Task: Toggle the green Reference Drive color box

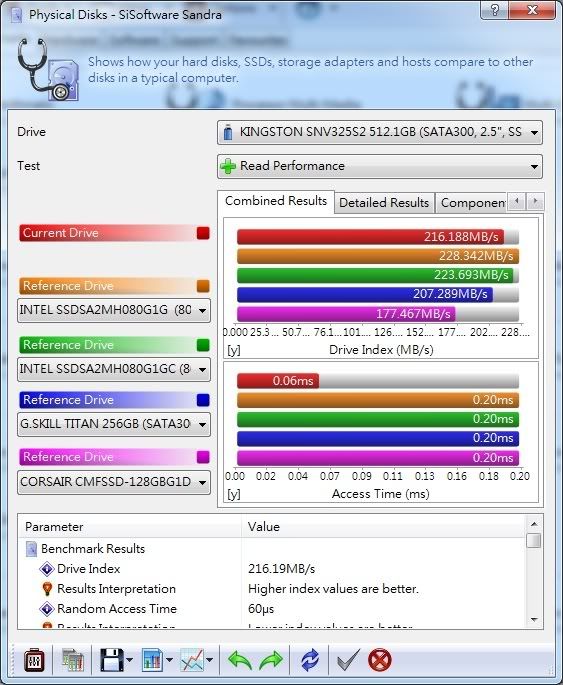Action: pyautogui.click(x=203, y=345)
